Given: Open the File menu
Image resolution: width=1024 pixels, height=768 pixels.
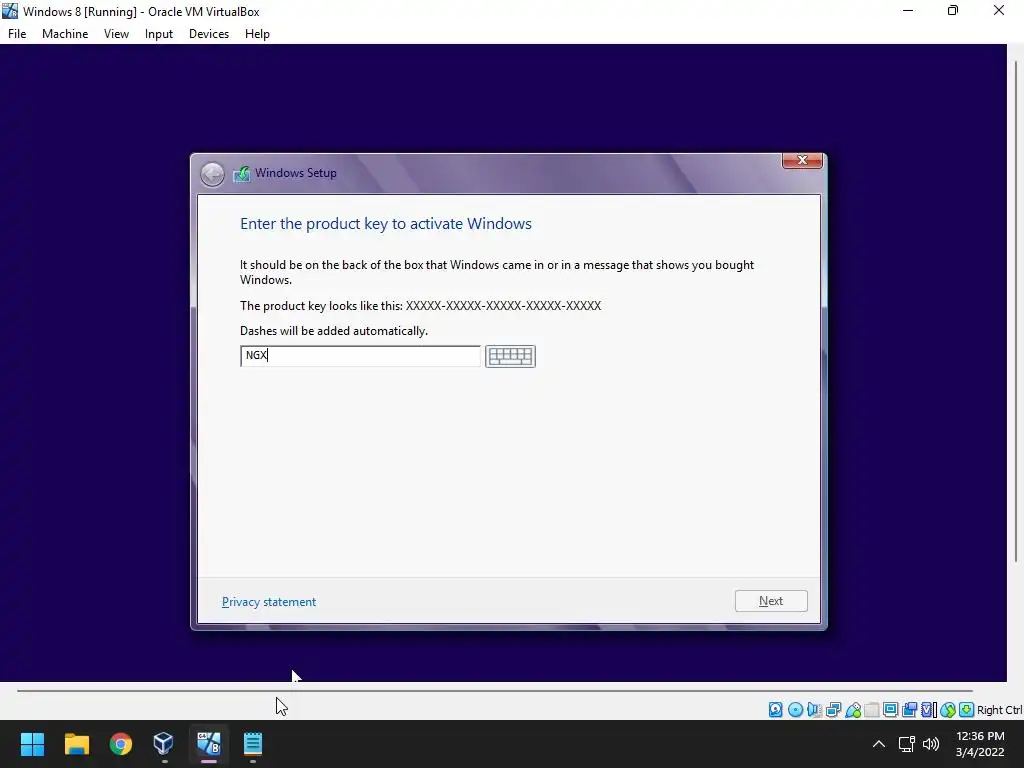Looking at the screenshot, I should pos(17,34).
